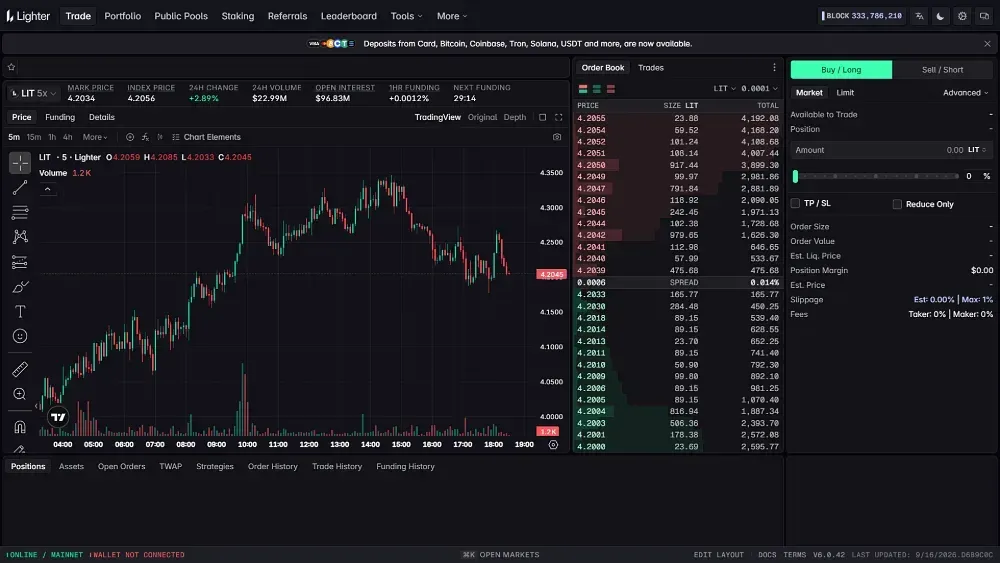Take a chart snapshot with camera icon

pos(557,137)
